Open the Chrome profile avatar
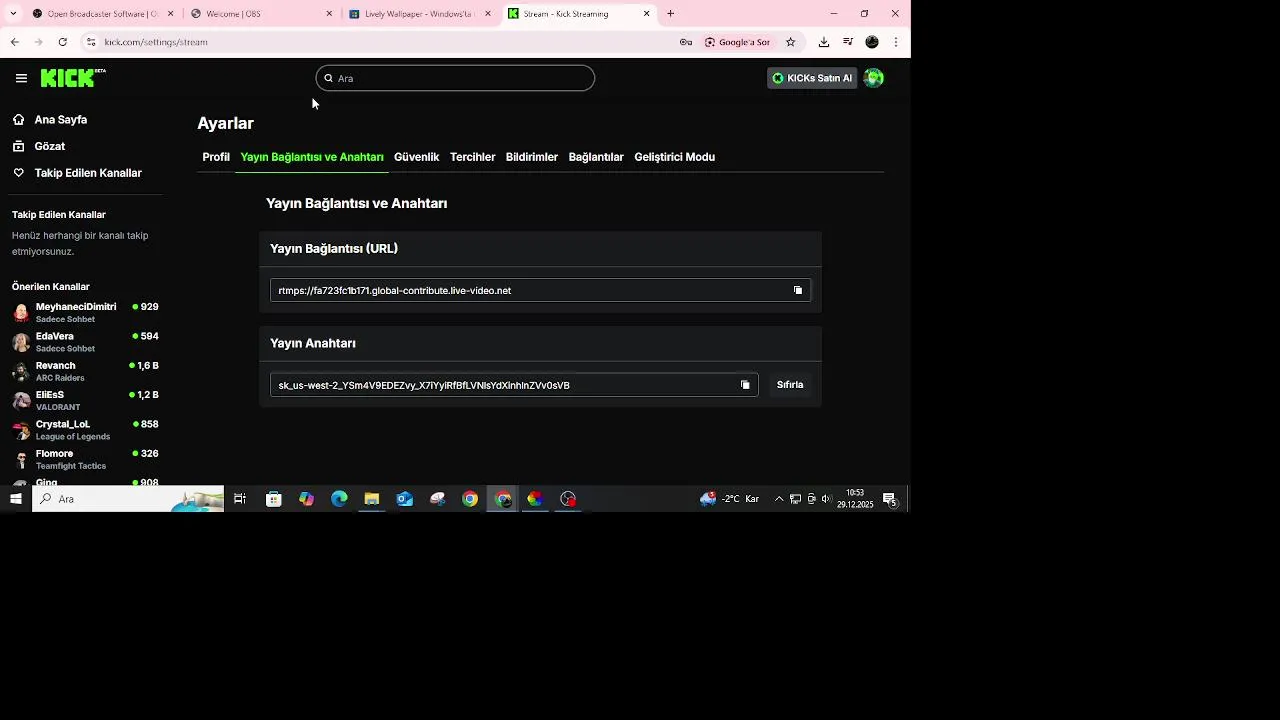 click(x=872, y=42)
